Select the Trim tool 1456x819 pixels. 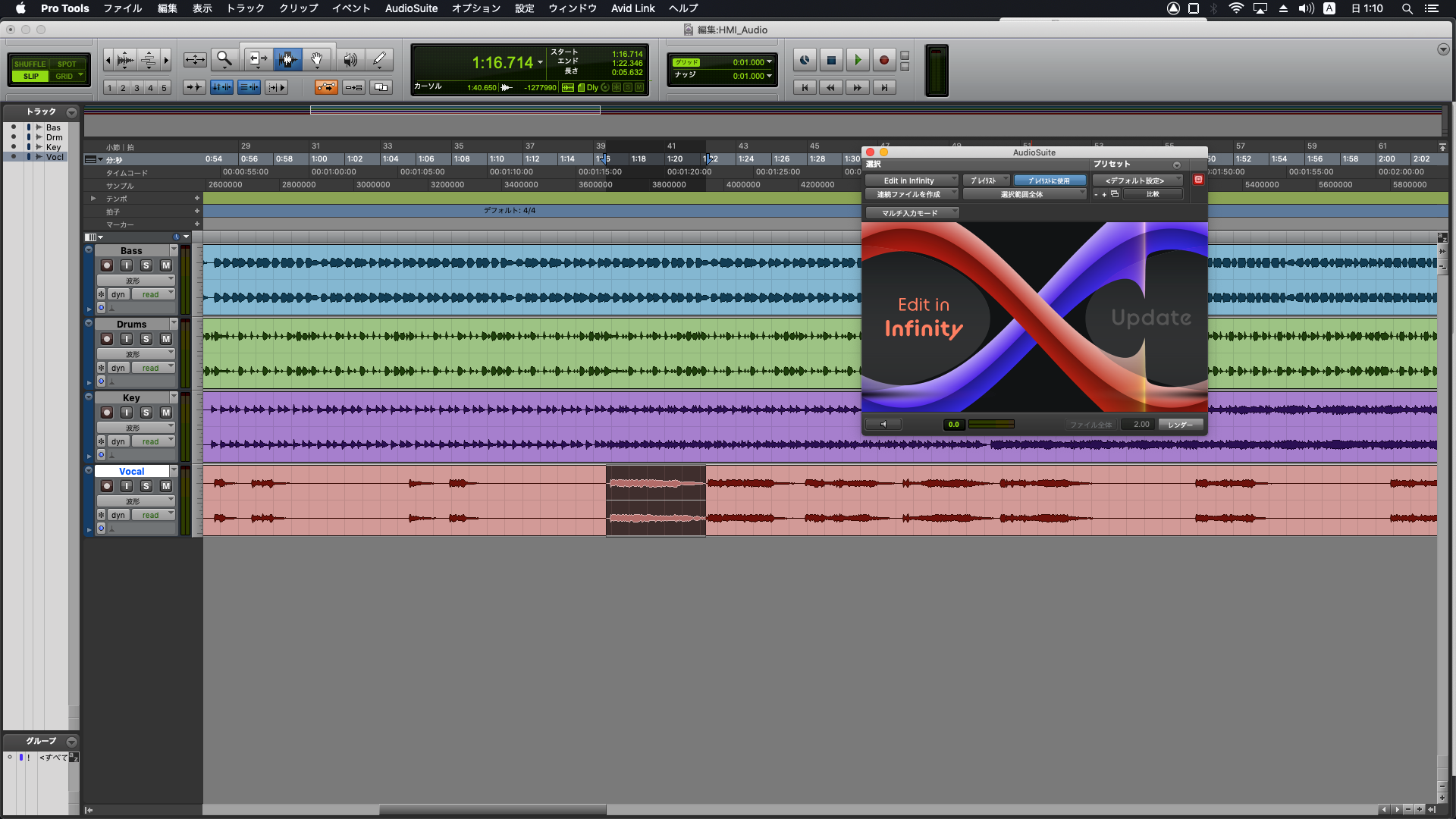[x=258, y=59]
